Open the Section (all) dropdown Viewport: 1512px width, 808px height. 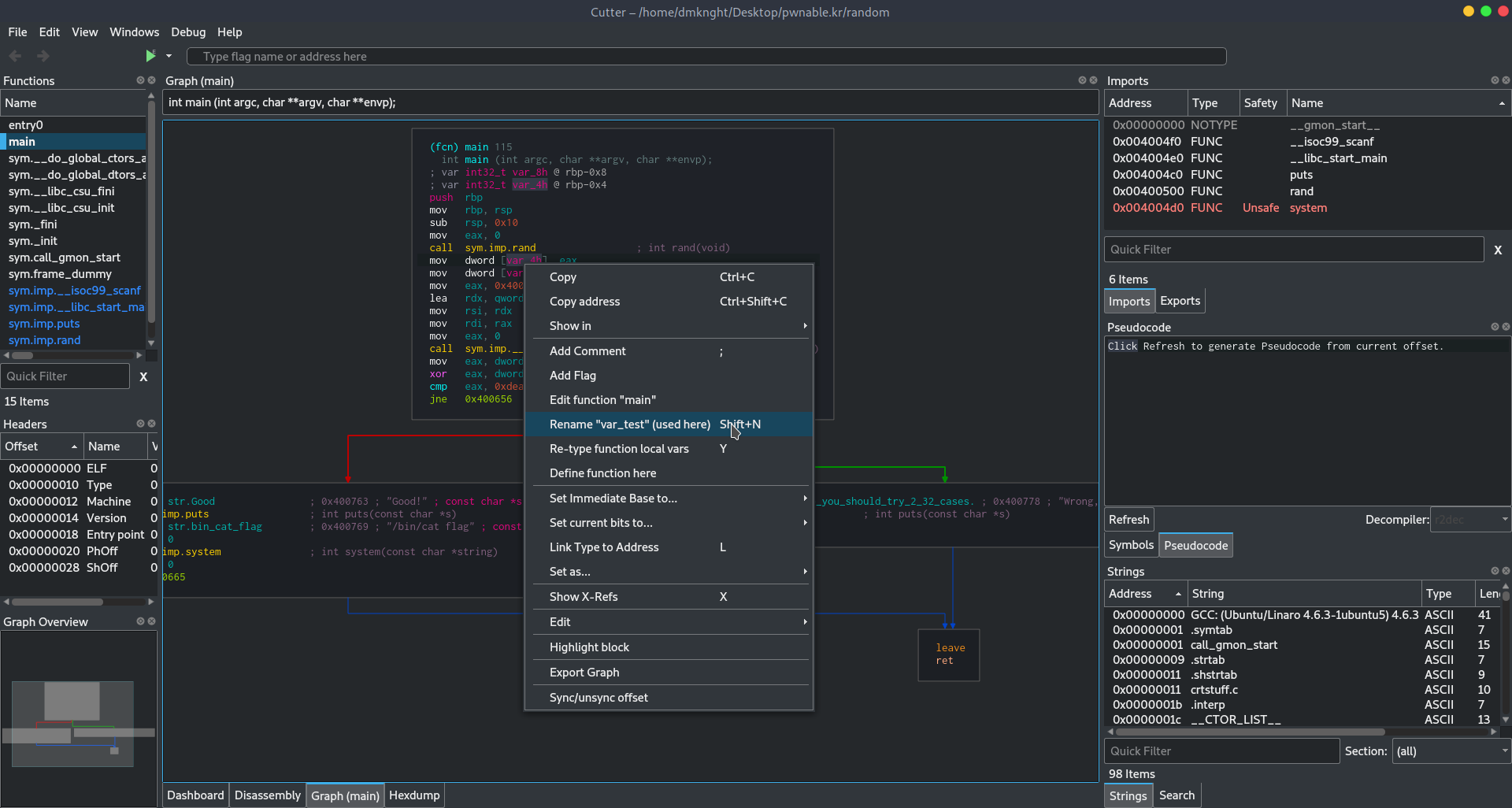coord(1451,751)
